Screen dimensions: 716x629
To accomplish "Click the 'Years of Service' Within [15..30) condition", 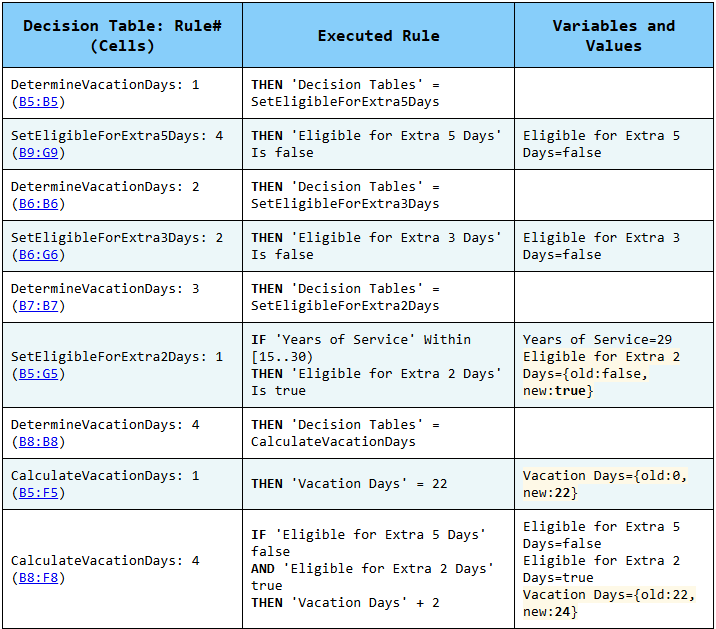I will tap(360, 348).
